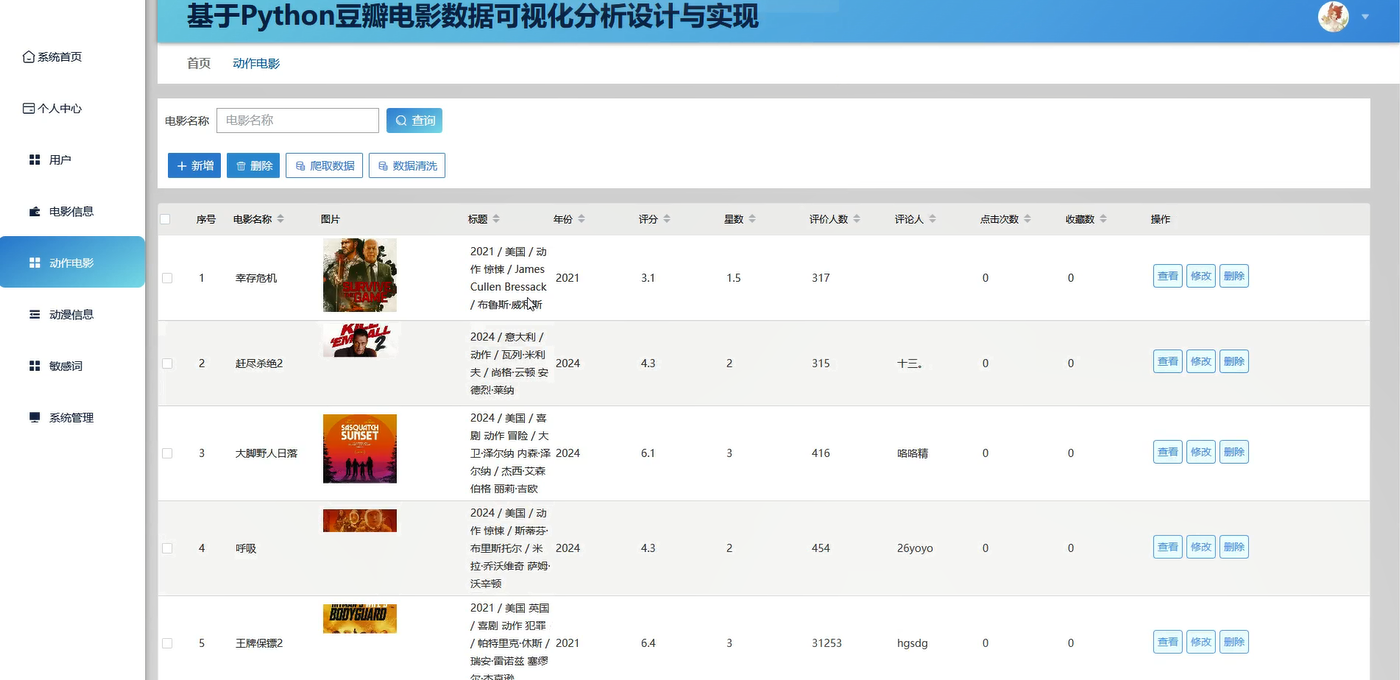The width and height of the screenshot is (1400, 680).
Task: Open 系统管理 menu in the sidebar
Action: [x=72, y=417]
